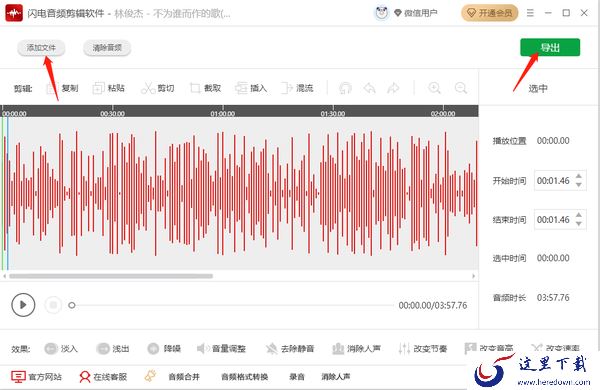This screenshot has width=600, height=390.
Task: Apply the 淡出 fade-out effect
Action: point(112,349)
